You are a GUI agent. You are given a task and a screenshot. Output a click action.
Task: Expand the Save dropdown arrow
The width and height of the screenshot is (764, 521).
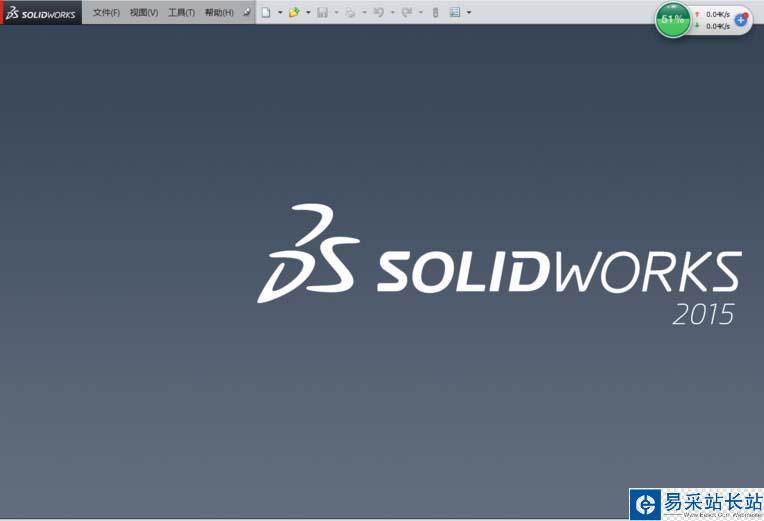click(x=336, y=13)
